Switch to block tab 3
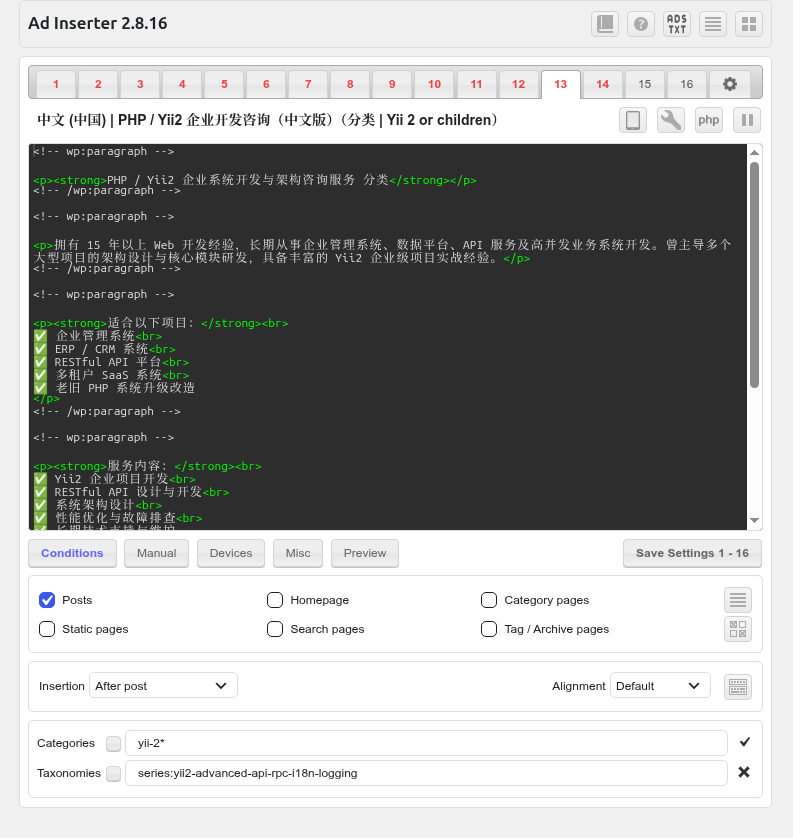793x838 pixels. [x=140, y=84]
